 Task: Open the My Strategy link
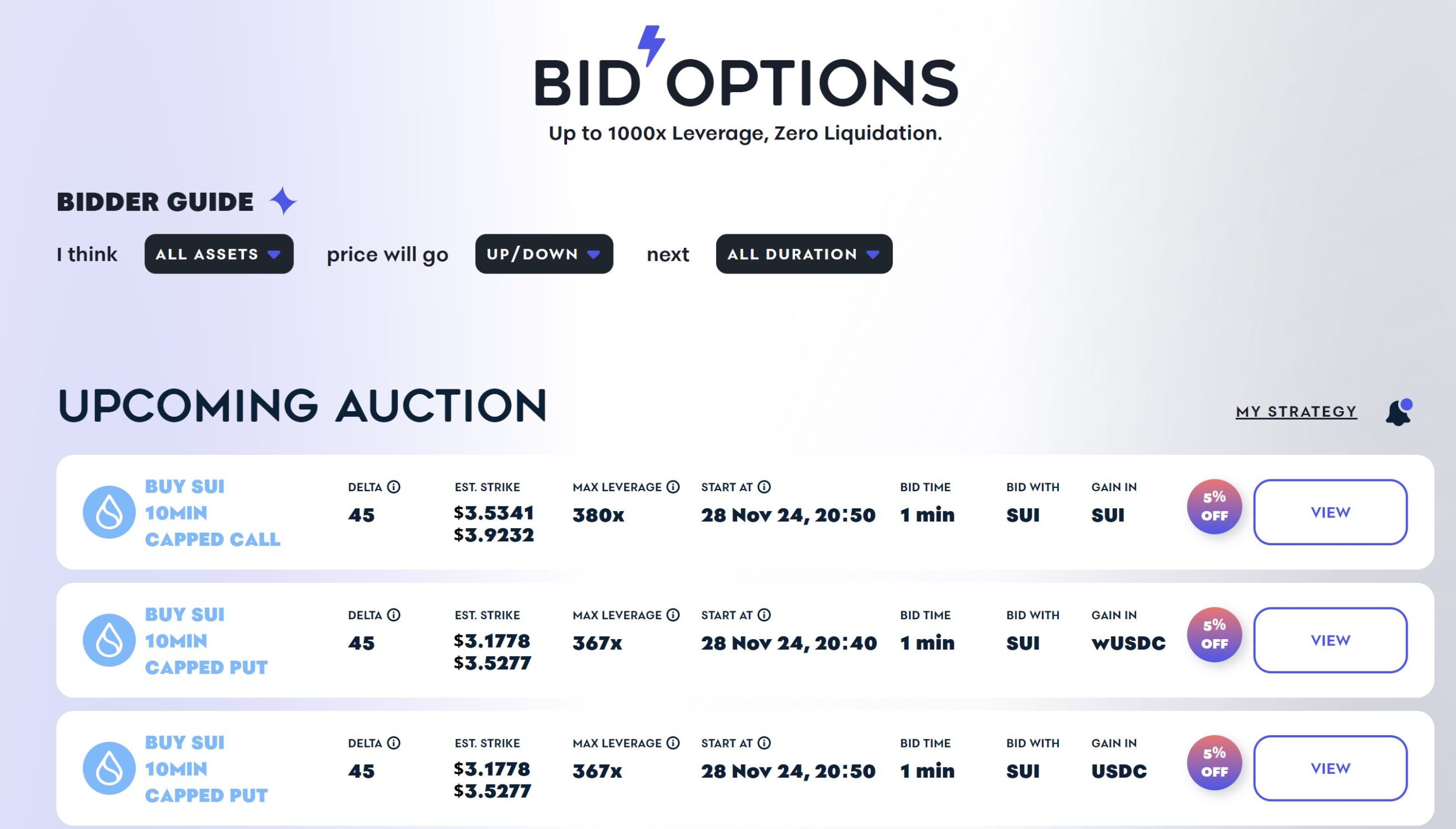[x=1296, y=412]
